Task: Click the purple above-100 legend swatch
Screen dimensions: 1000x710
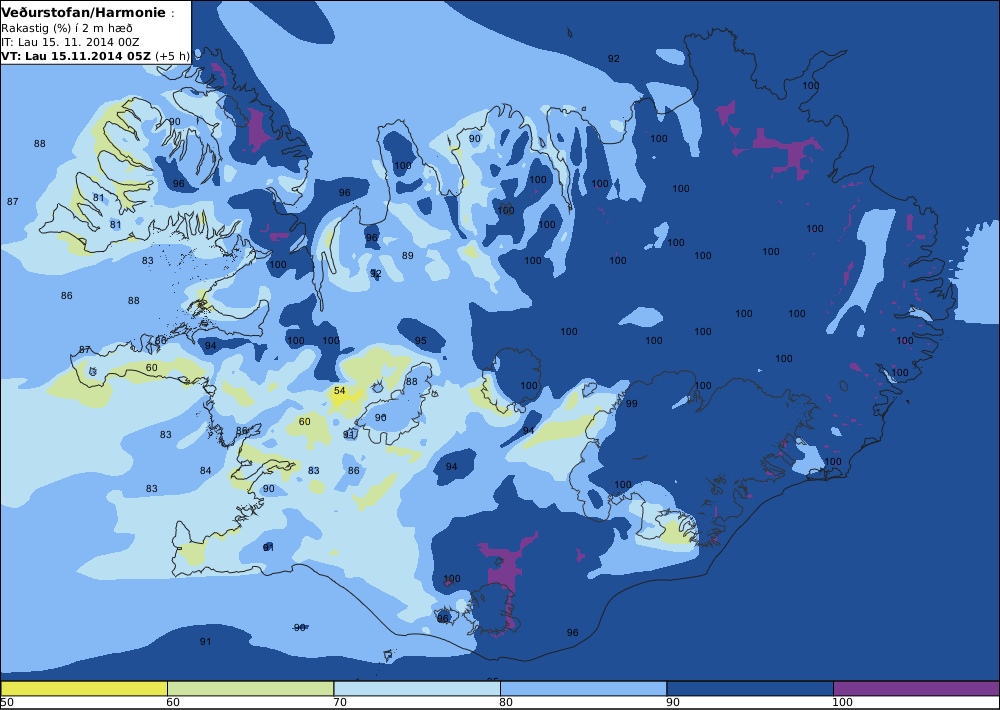Action: 916,688
